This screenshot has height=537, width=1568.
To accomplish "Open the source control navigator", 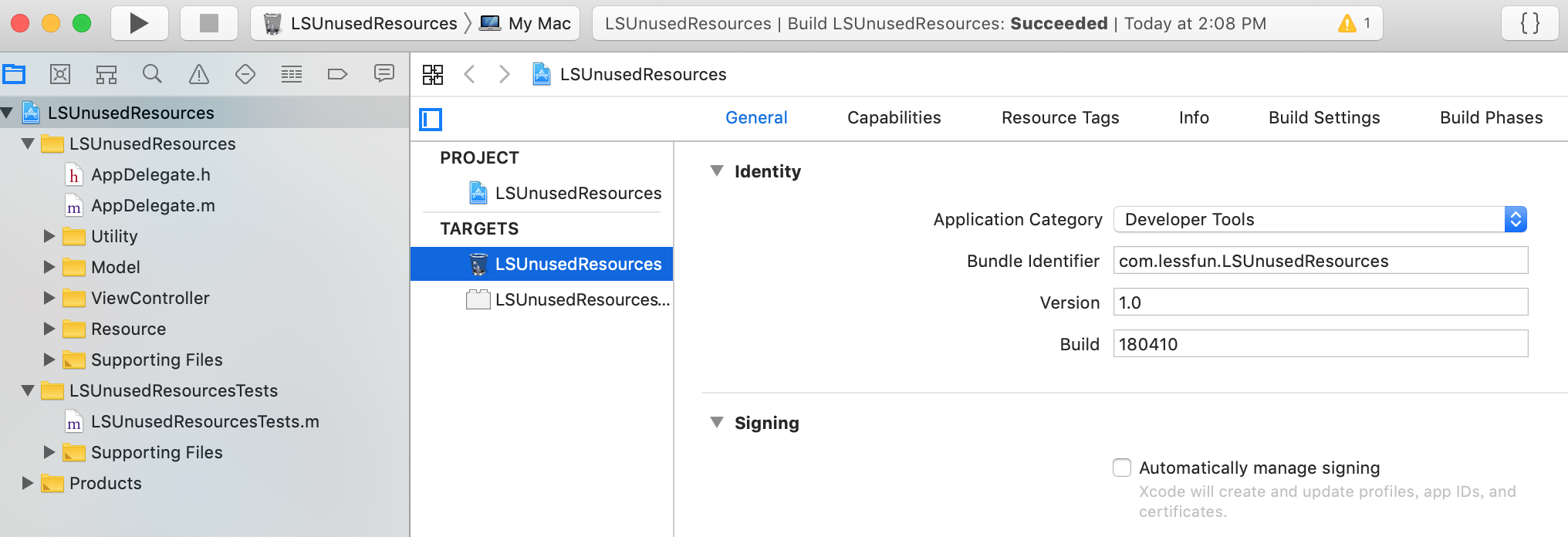I will (x=60, y=74).
